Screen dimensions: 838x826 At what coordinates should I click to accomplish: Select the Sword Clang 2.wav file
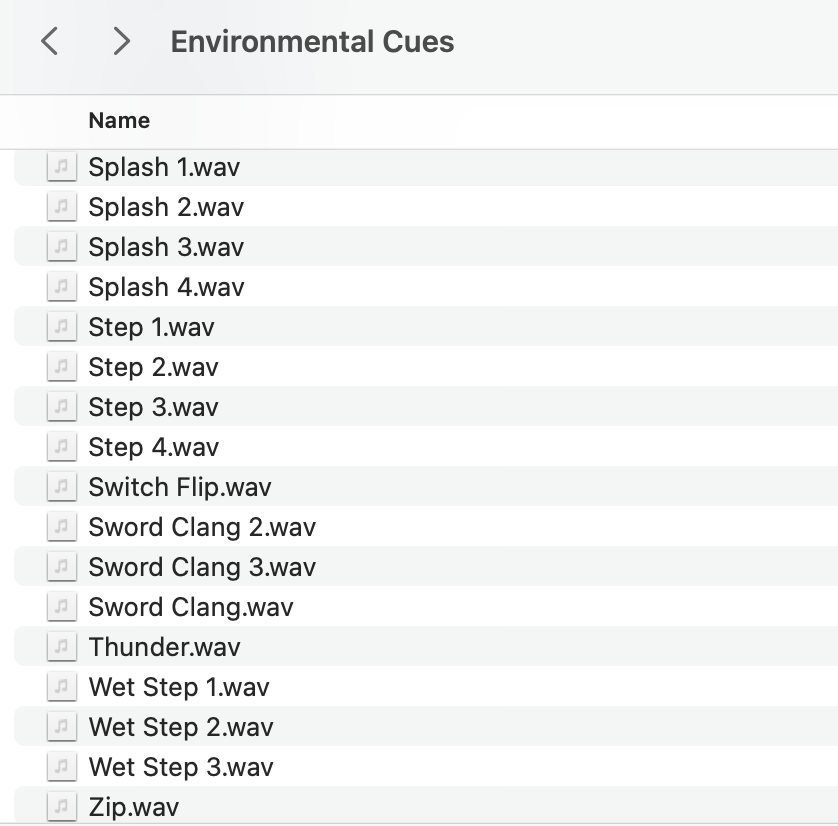(426, 527)
